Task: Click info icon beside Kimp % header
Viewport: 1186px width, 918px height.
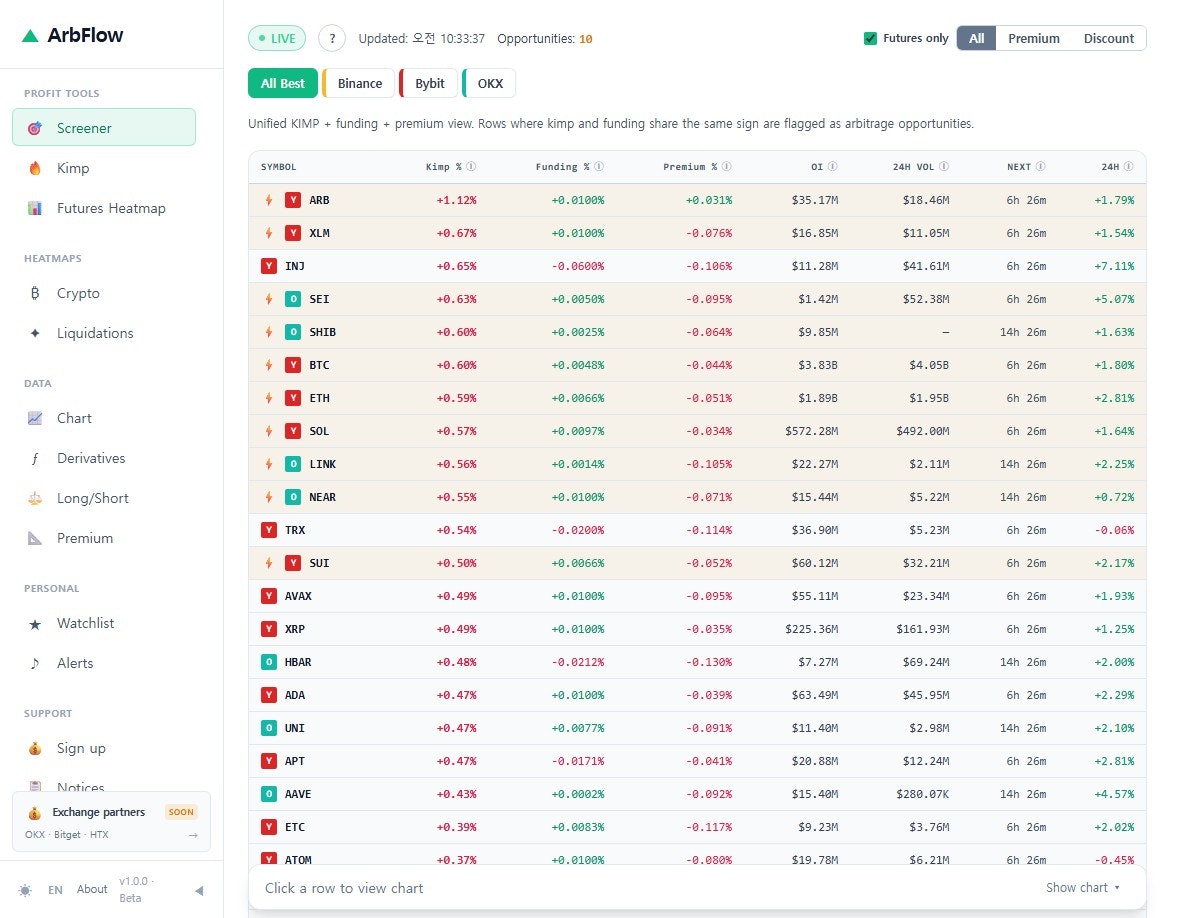Action: [x=471, y=166]
